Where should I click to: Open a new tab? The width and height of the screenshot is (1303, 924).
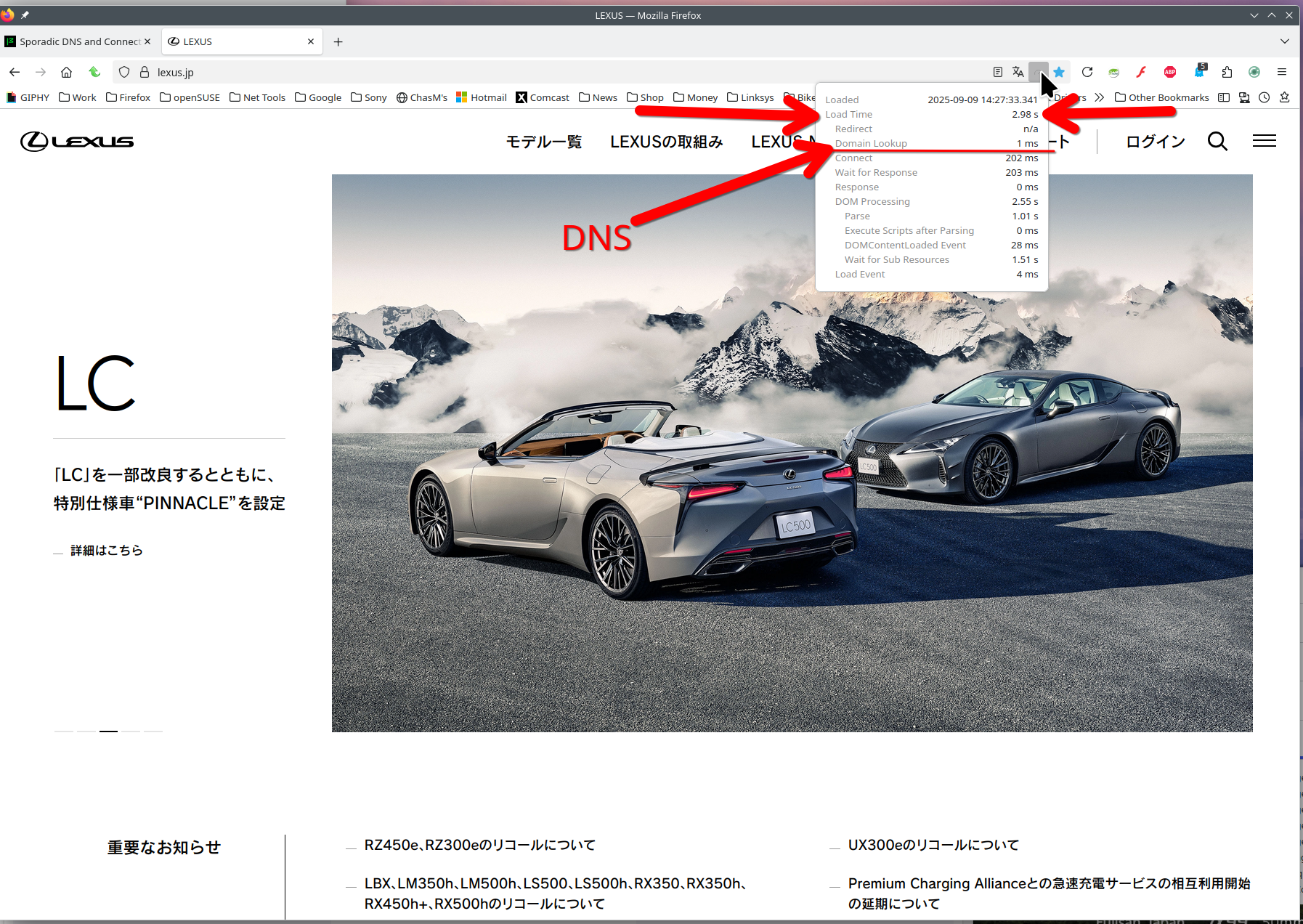(338, 41)
